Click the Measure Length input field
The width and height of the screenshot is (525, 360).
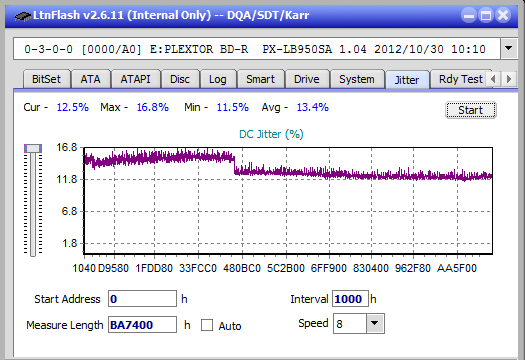[x=142, y=325]
